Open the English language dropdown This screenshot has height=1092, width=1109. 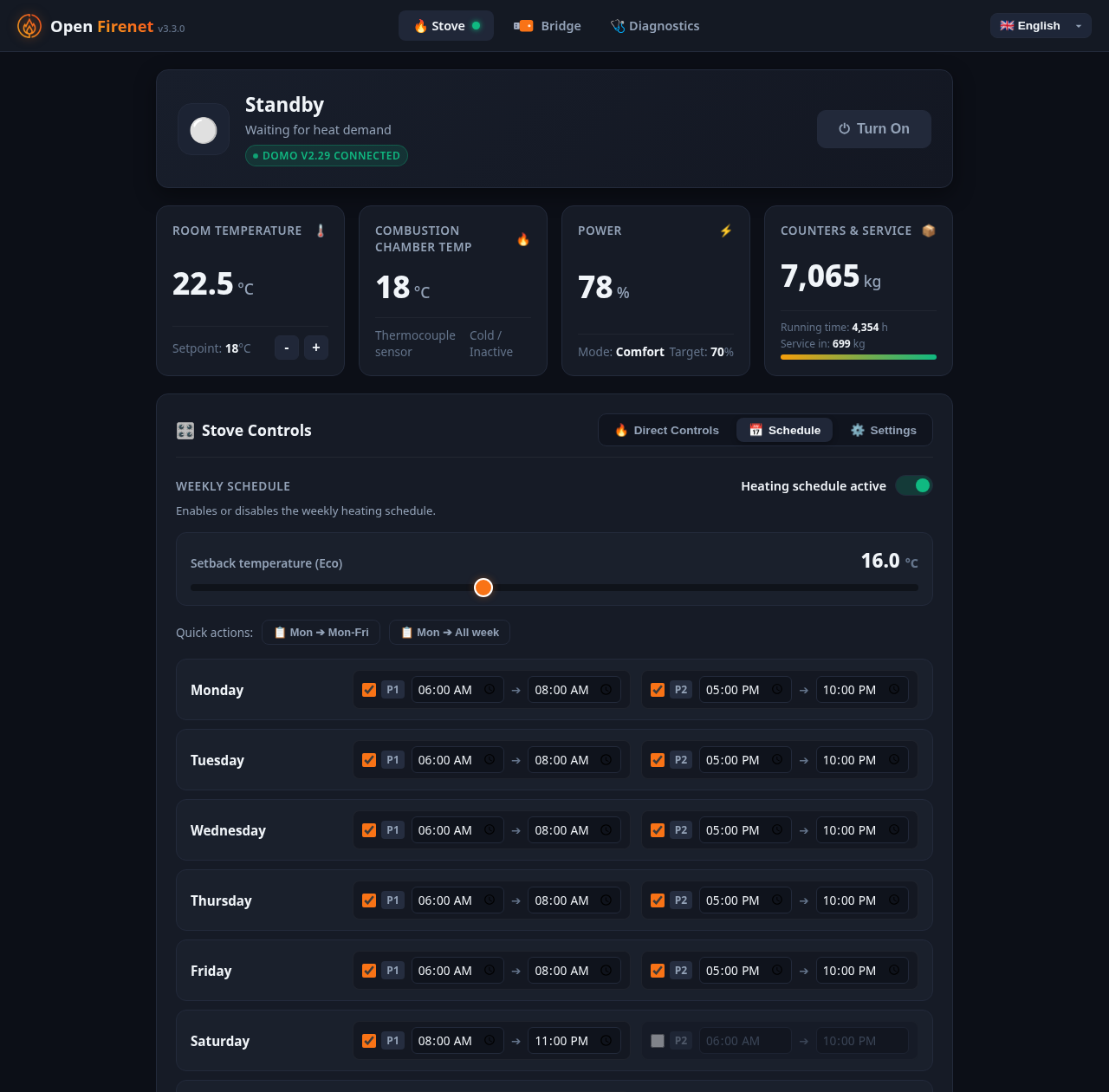[1041, 26]
